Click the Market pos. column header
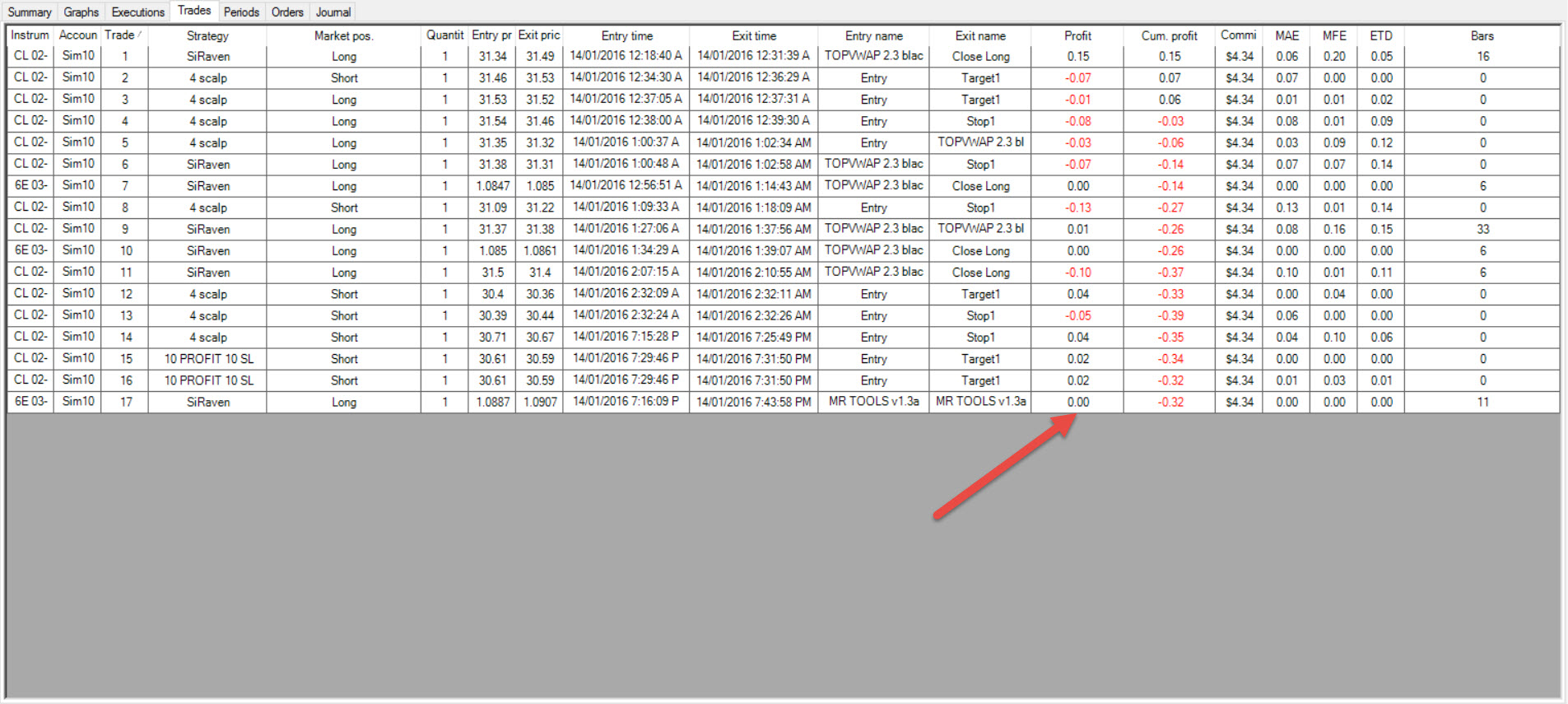1568x704 pixels. [x=343, y=35]
